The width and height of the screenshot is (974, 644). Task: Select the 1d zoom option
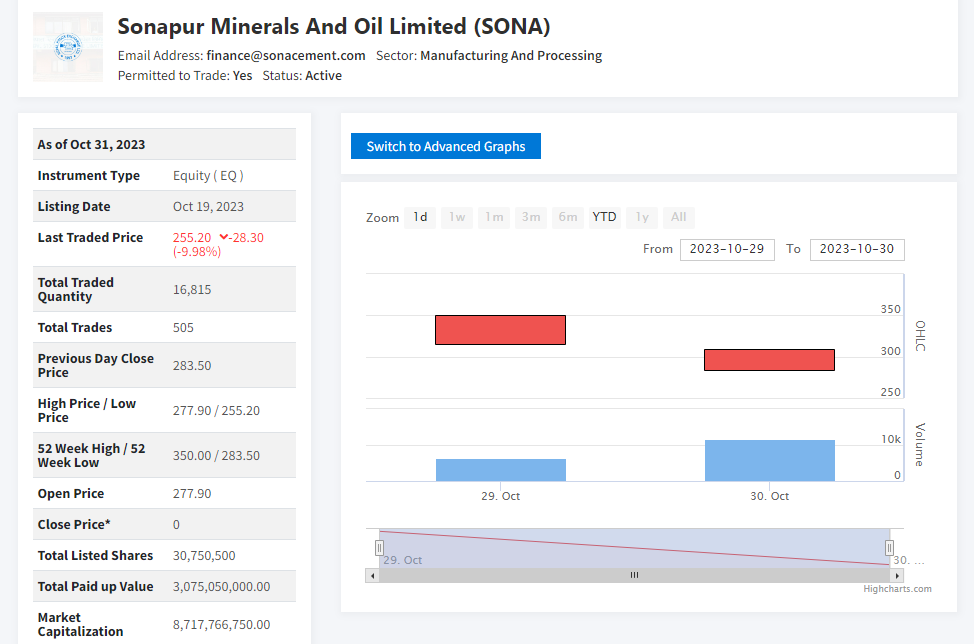point(420,217)
